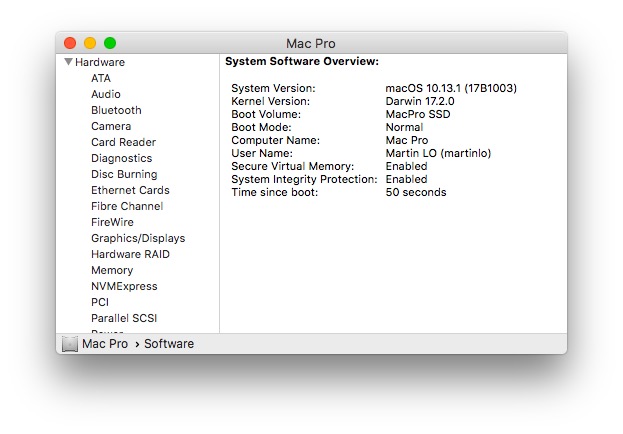Select Fibre Channel item
This screenshot has width=623, height=434.
(x=127, y=206)
